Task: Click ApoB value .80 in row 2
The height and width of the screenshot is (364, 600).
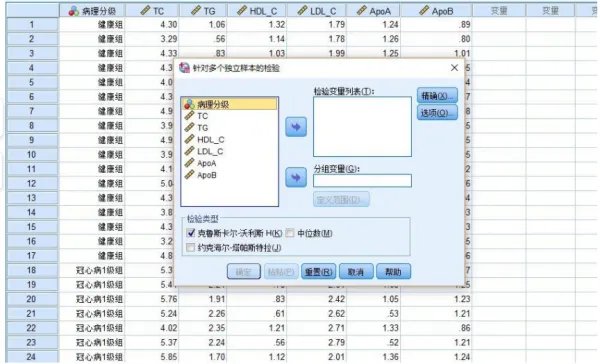Action: pyautogui.click(x=436, y=39)
